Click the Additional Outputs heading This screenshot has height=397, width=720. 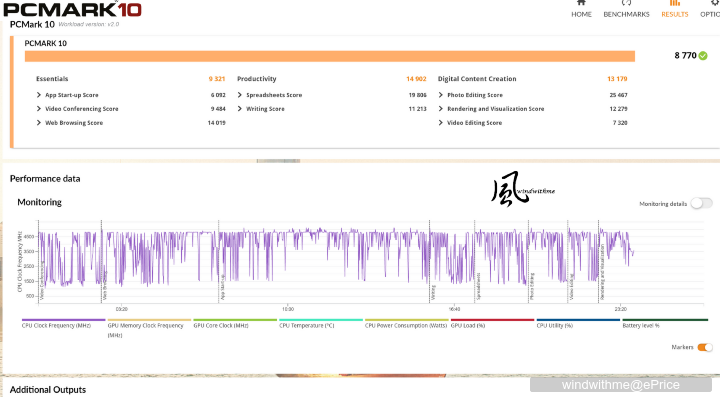48,390
